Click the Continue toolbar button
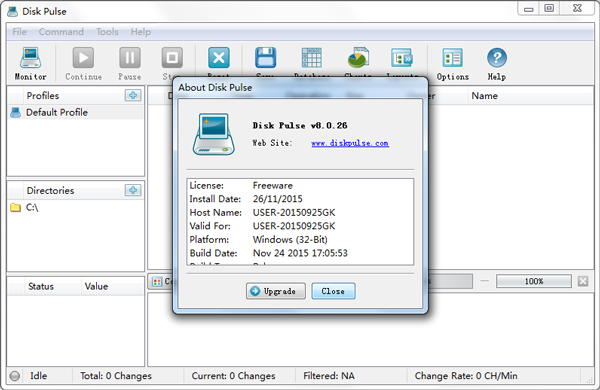Screen dimensions: 600x390 click(x=83, y=64)
